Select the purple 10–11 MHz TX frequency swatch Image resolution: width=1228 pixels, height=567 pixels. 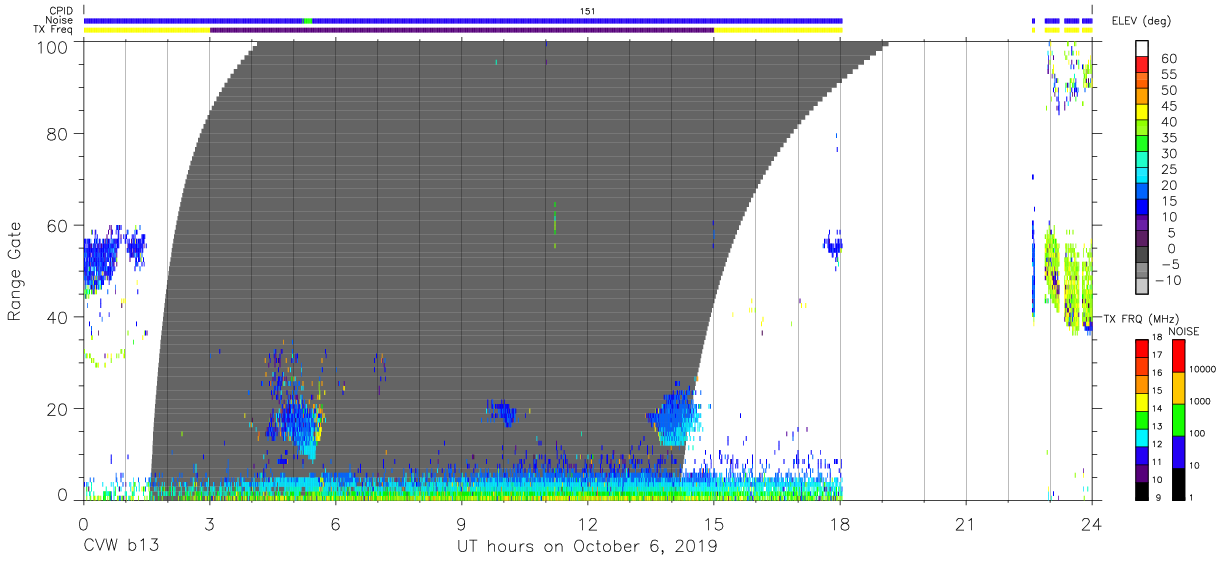[x=1144, y=472]
